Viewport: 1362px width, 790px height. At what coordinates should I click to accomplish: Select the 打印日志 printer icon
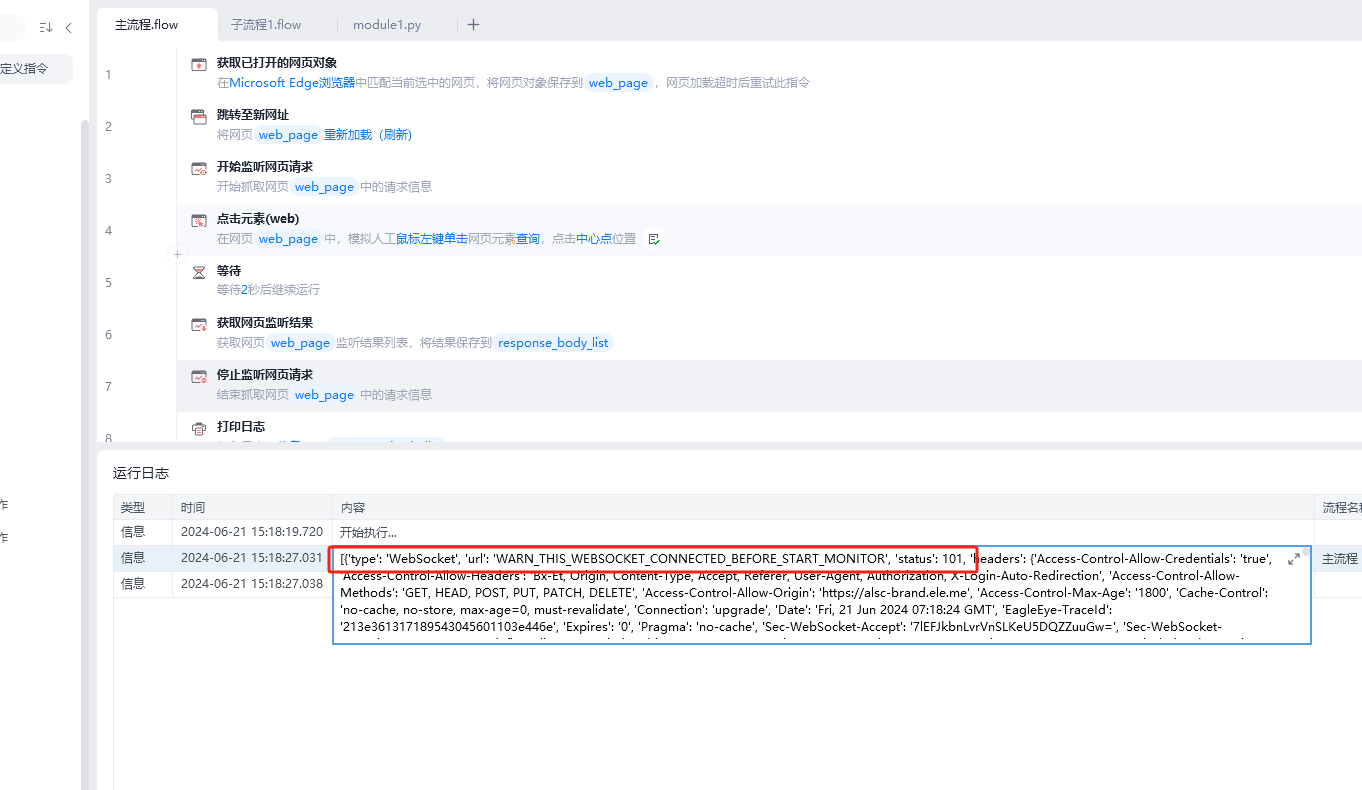[x=198, y=428]
